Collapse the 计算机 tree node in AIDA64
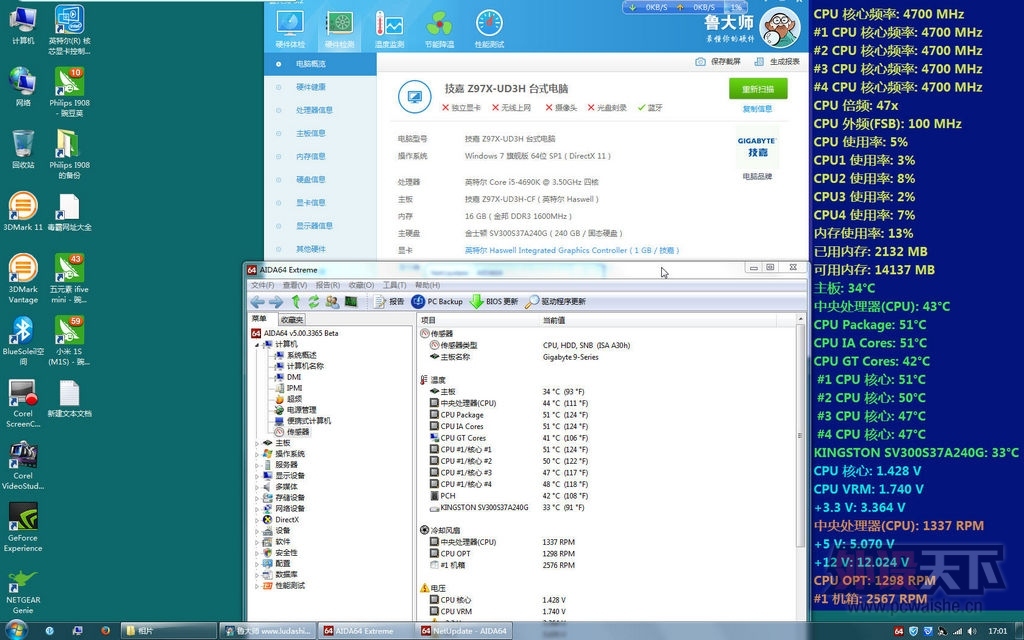Viewport: 1024px width, 640px height. click(x=257, y=344)
